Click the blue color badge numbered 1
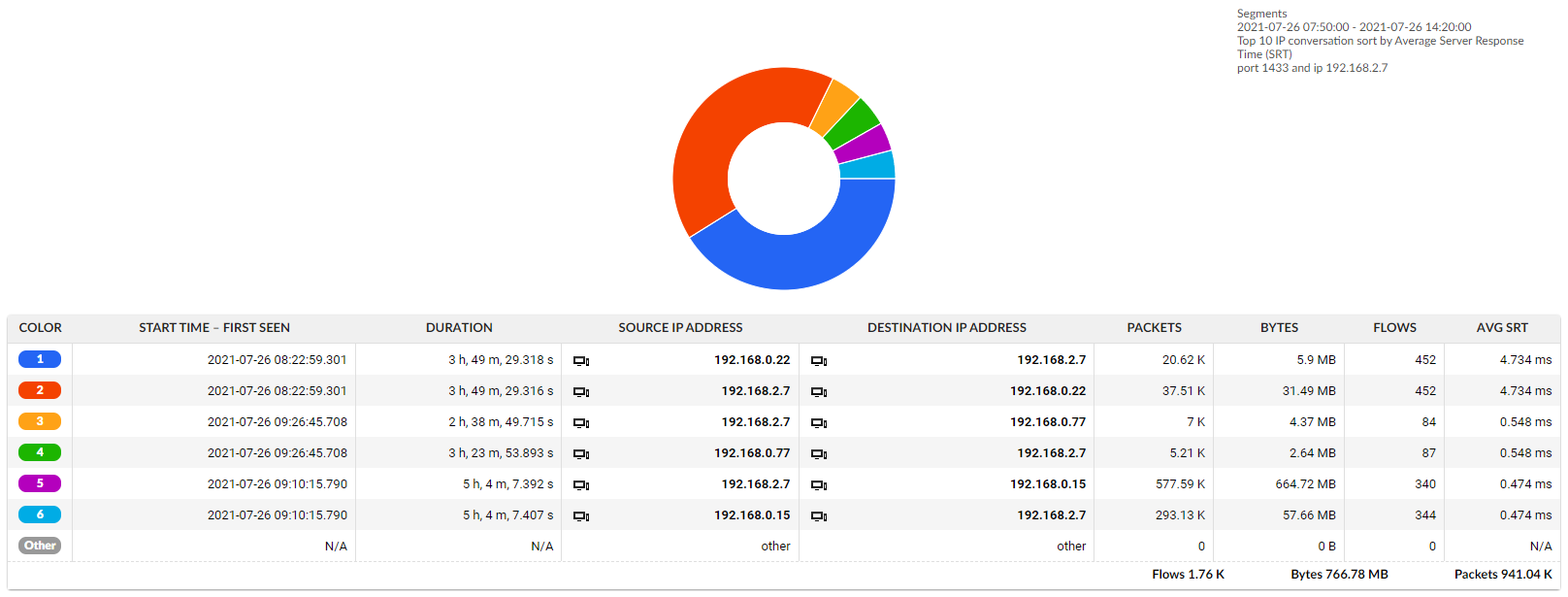The width and height of the screenshot is (1568, 597). (x=40, y=359)
